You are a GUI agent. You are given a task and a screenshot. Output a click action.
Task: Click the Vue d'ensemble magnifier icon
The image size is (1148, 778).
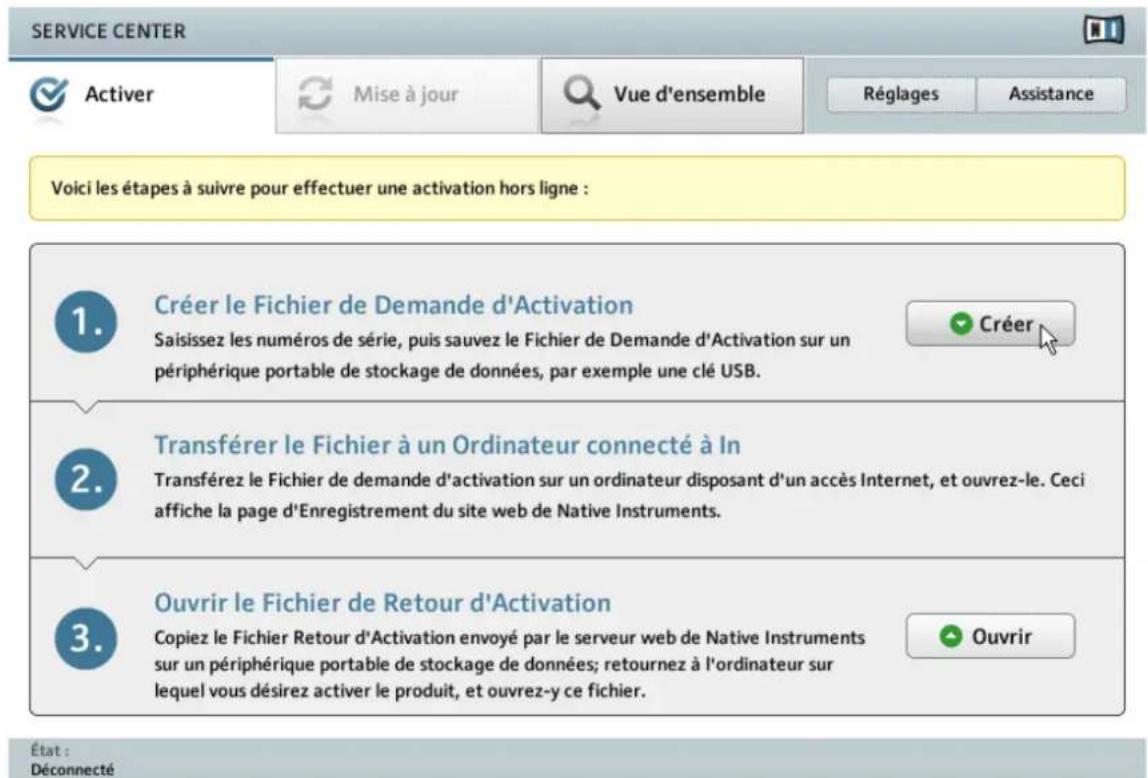tap(581, 94)
